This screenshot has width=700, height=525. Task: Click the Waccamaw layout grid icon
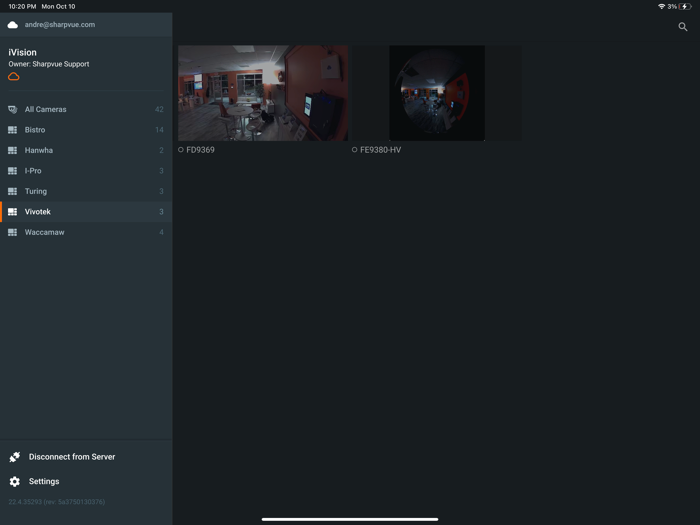(12, 233)
